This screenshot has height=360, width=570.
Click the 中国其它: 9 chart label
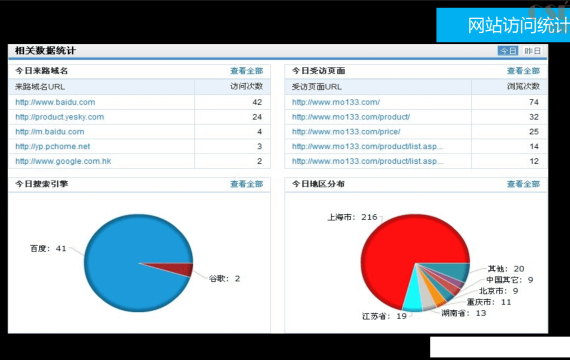(x=510, y=280)
